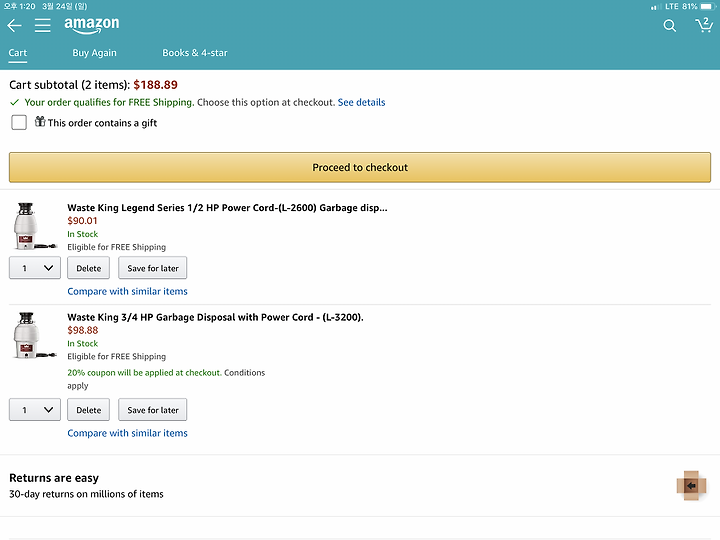The height and width of the screenshot is (540, 720).
Task: Tap '30-day returns on millions of items'
Action: click(x=86, y=494)
